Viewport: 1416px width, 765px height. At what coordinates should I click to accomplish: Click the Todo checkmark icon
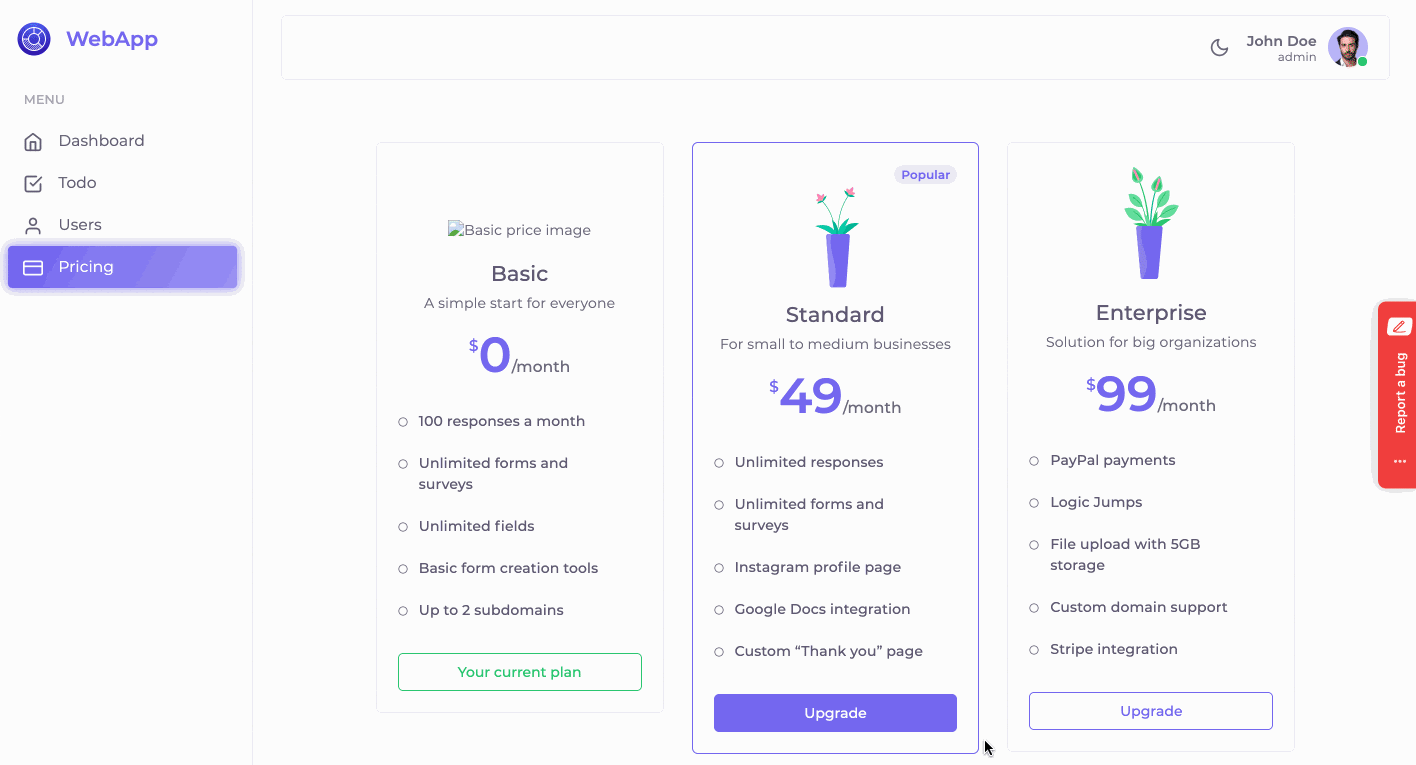pos(33,184)
